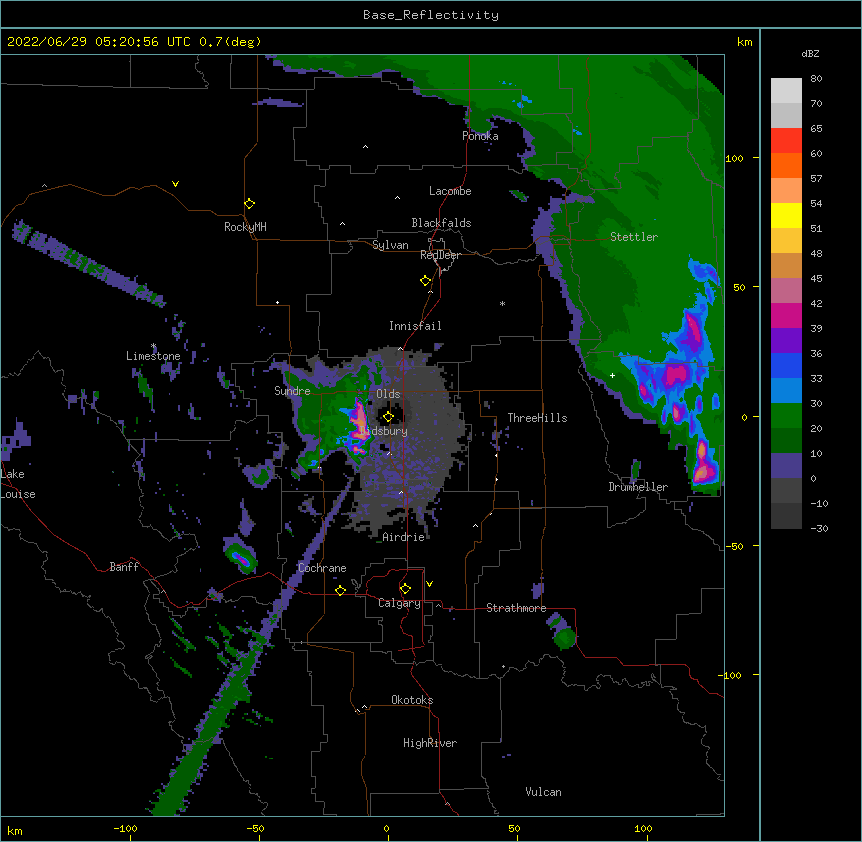
Task: Click the Lacombe city label
Action: tap(450, 191)
